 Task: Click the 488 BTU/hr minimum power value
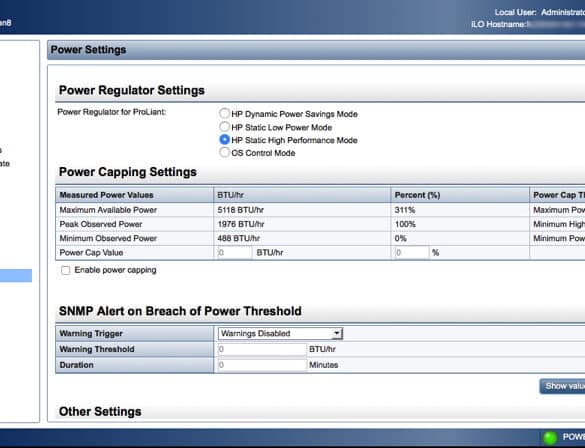[238, 238]
